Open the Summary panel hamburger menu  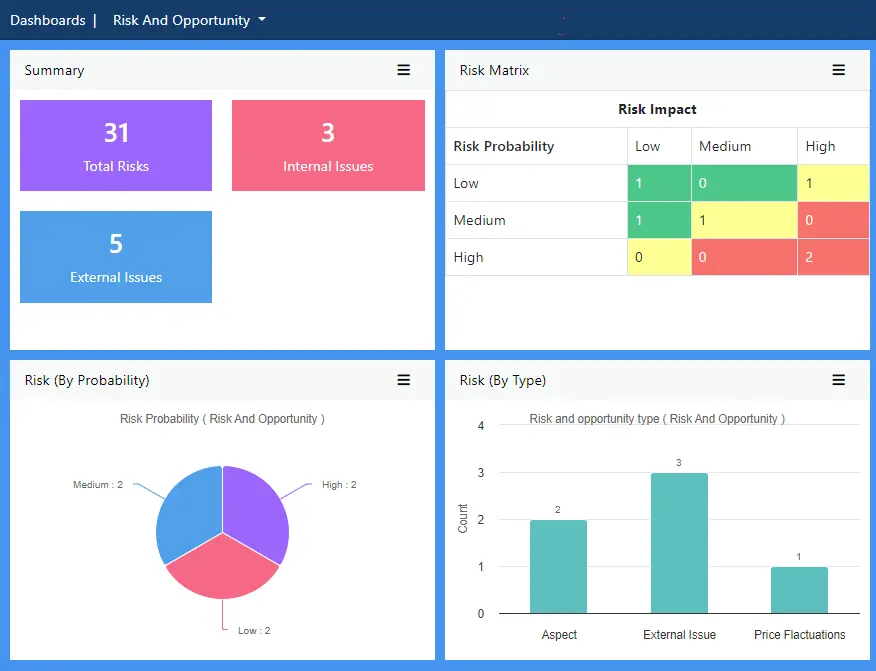click(x=404, y=70)
